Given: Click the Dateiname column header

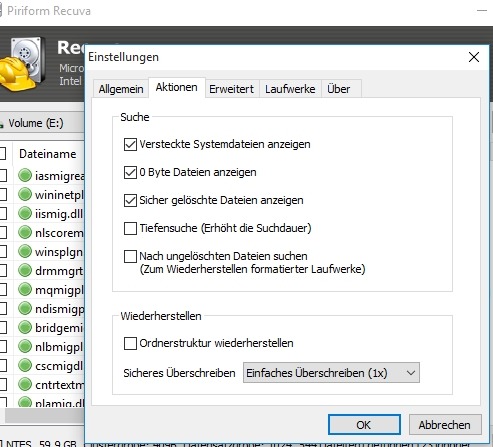Looking at the screenshot, I should point(48,154).
